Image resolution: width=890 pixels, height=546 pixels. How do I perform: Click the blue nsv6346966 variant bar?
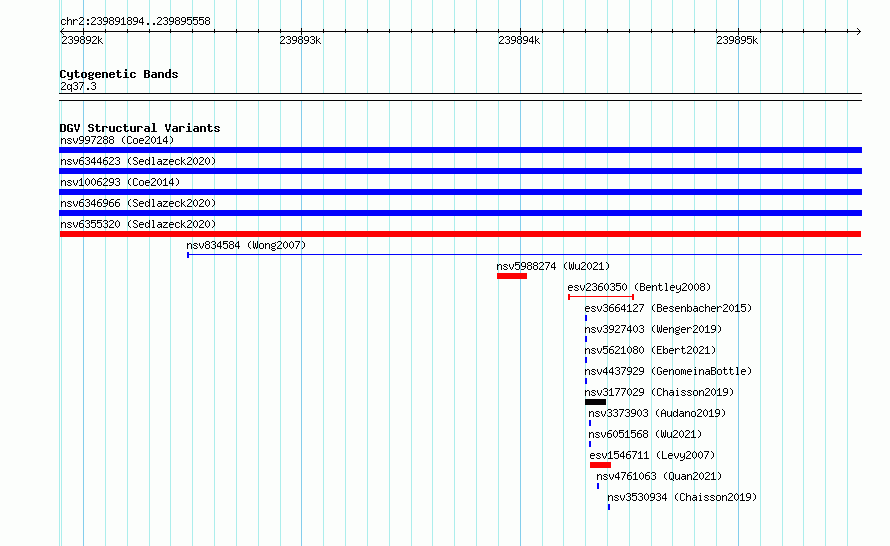(x=460, y=213)
